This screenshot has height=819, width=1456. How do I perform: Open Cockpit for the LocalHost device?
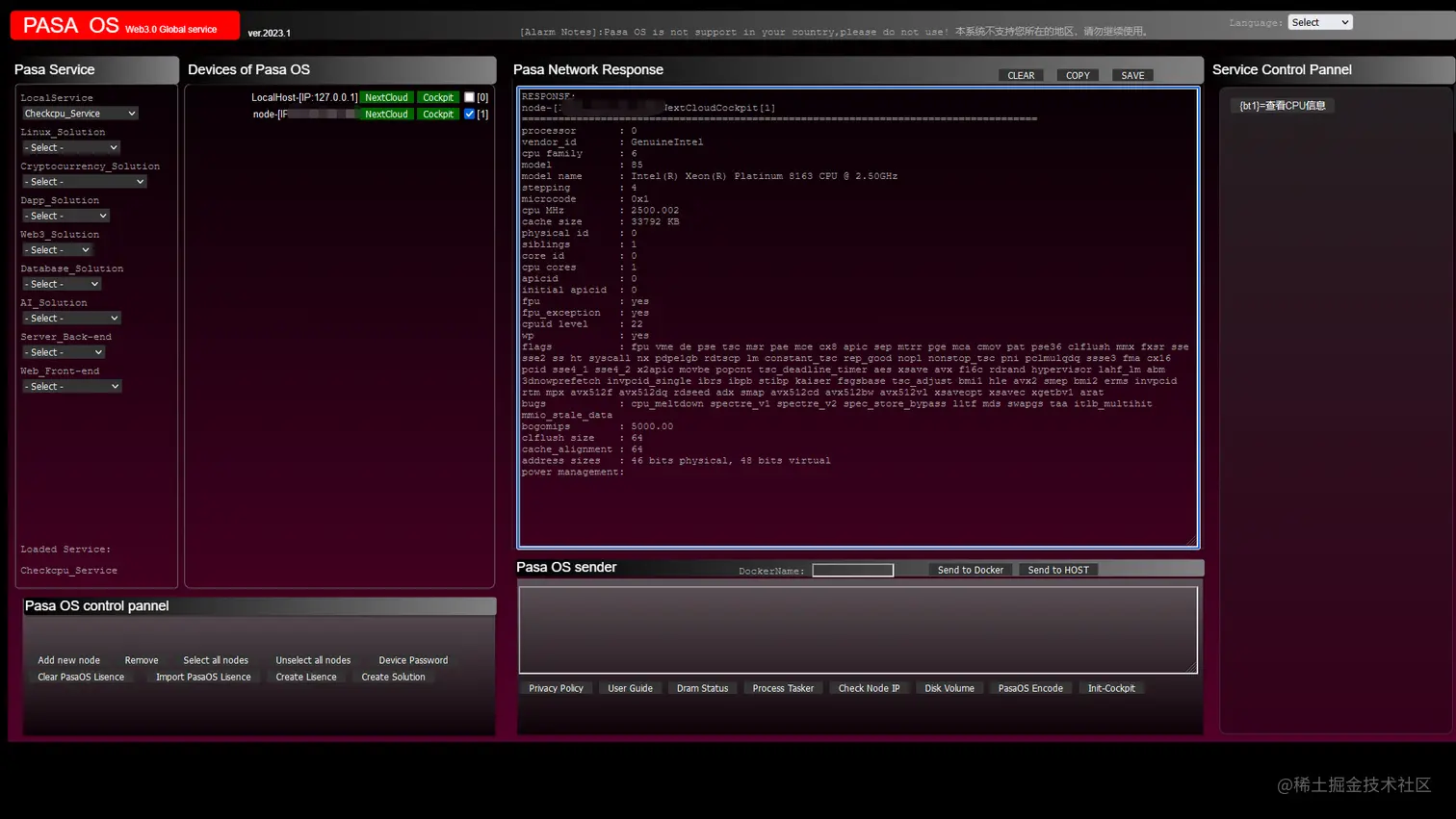(x=438, y=97)
